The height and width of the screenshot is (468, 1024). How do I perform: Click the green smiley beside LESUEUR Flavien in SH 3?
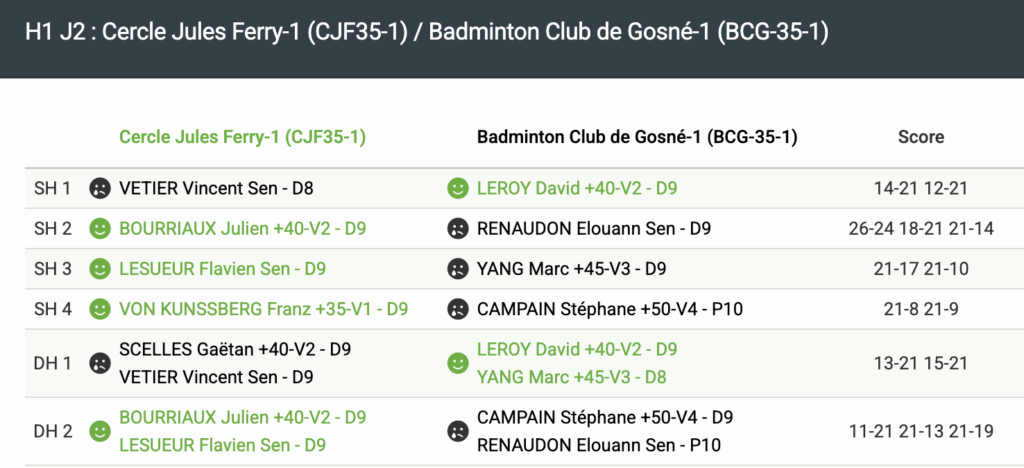pos(99,269)
